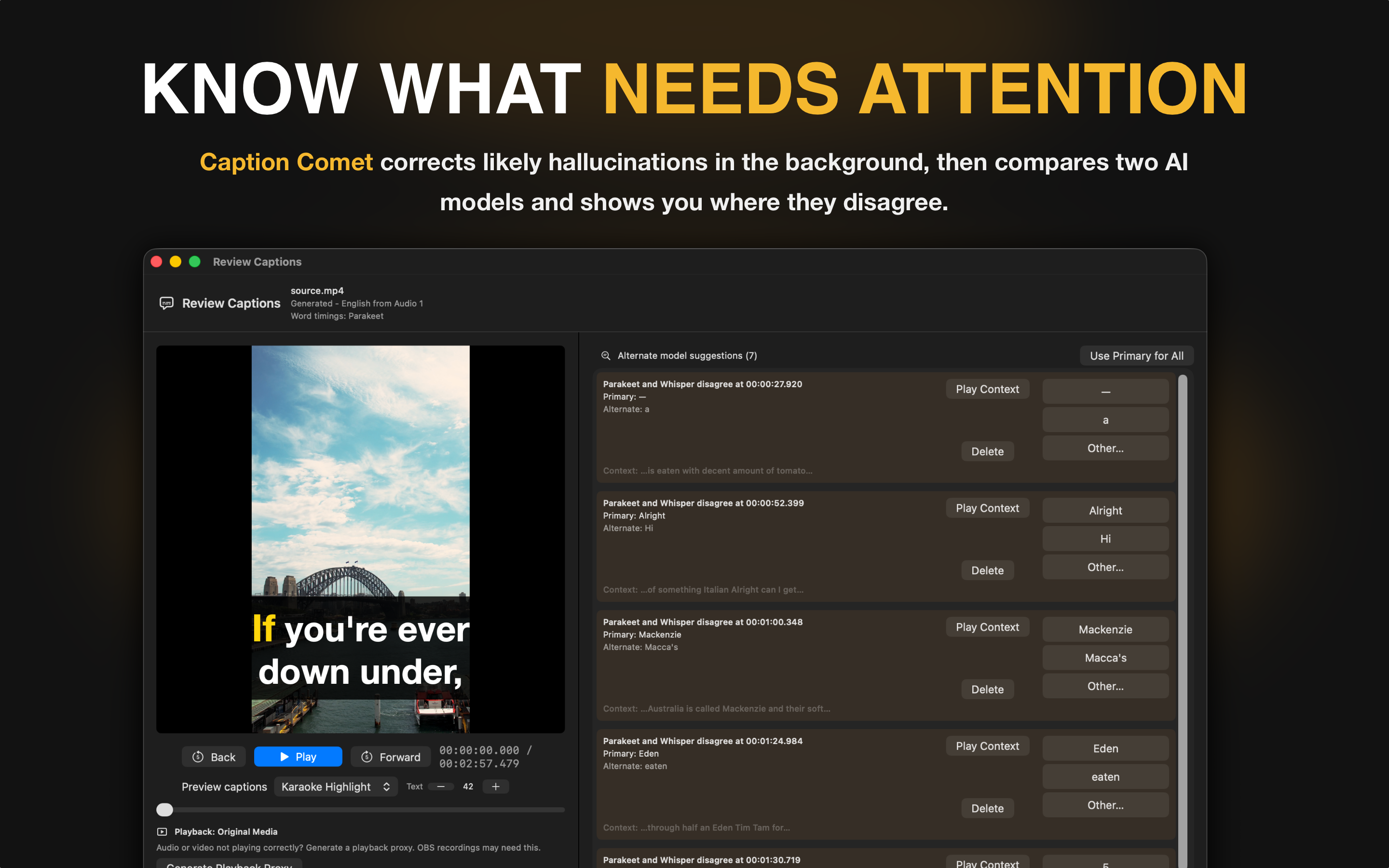Delete the suggestion at 00:00:27.920
This screenshot has width=1389, height=868.
click(x=987, y=451)
